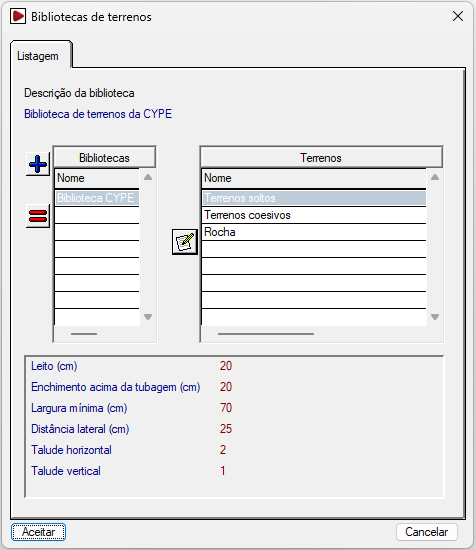
Task: Click the Terrenos column header button
Action: (321, 157)
